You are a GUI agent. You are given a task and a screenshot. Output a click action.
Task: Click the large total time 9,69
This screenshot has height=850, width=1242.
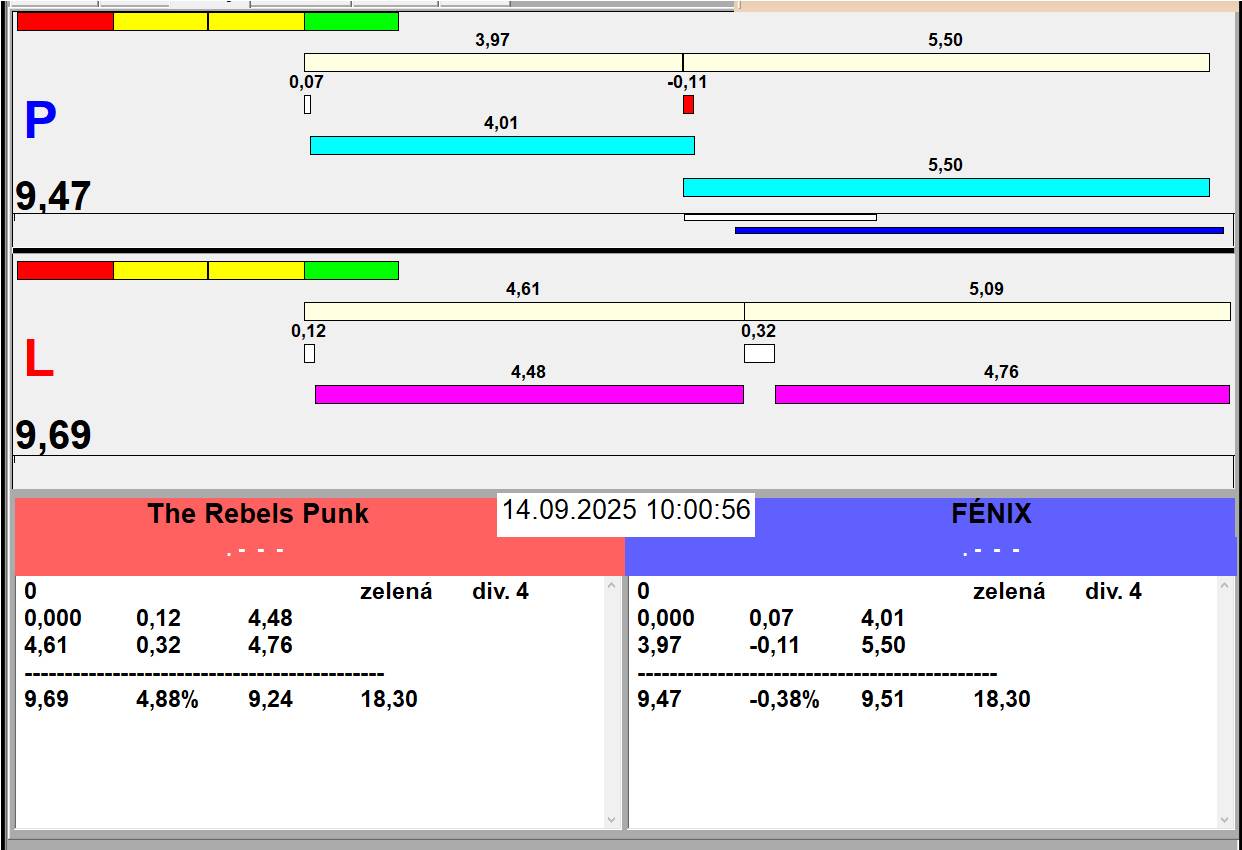click(x=53, y=435)
